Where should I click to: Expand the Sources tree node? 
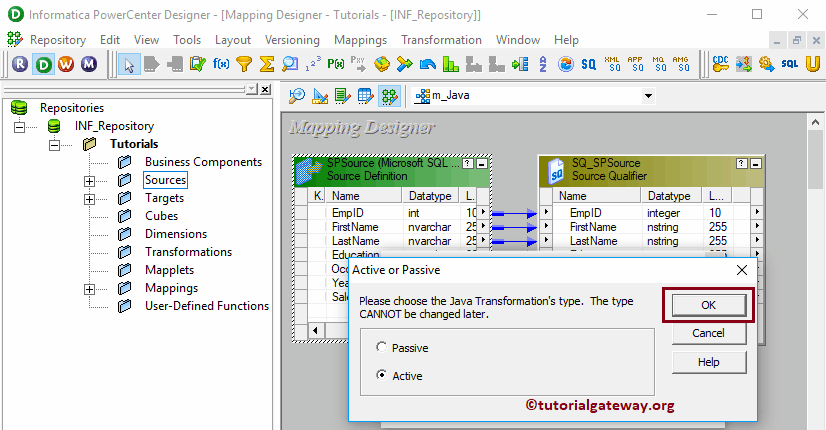point(90,181)
